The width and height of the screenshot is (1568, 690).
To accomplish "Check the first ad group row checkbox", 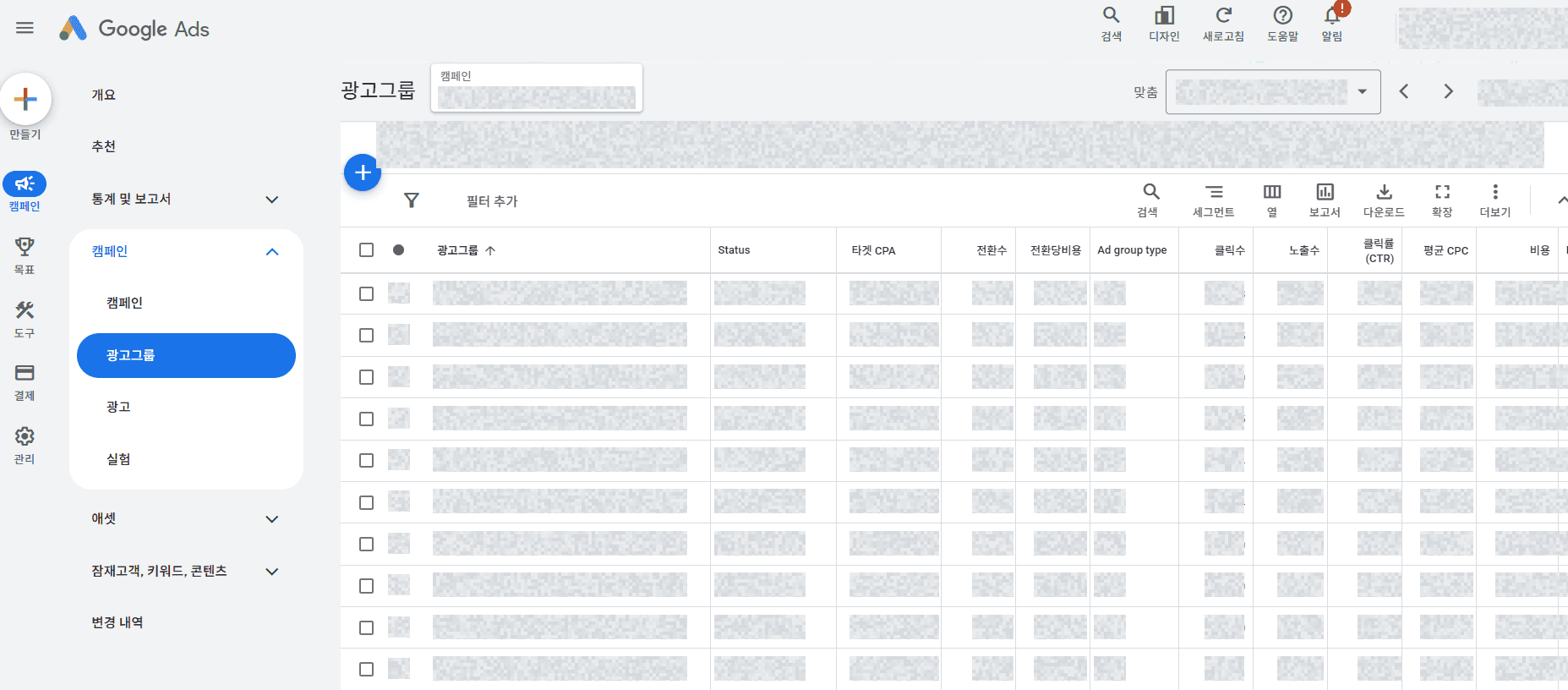I will click(x=366, y=293).
